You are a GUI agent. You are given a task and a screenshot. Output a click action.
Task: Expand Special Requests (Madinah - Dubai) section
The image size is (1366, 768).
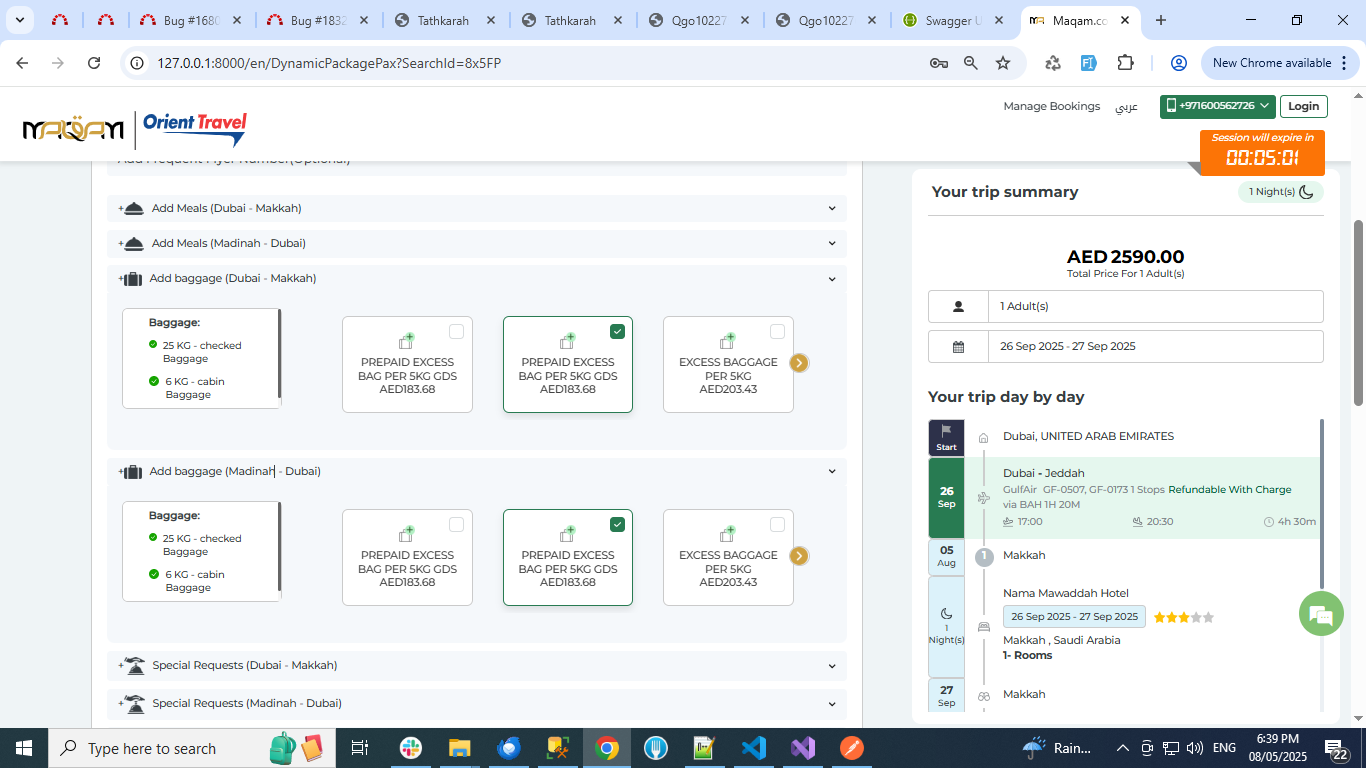pyautogui.click(x=476, y=703)
